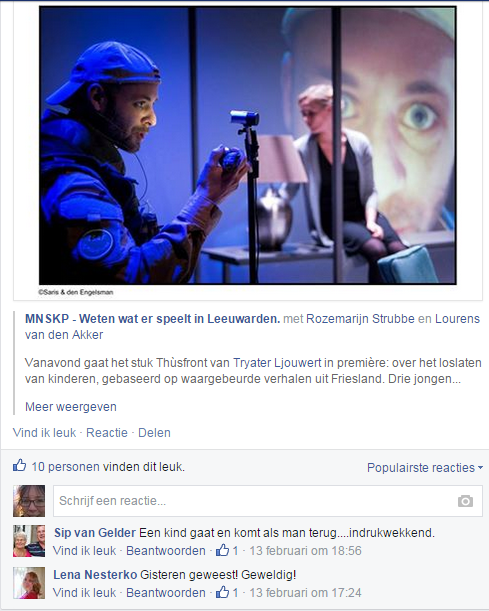Share the post via Delen

coord(154,433)
